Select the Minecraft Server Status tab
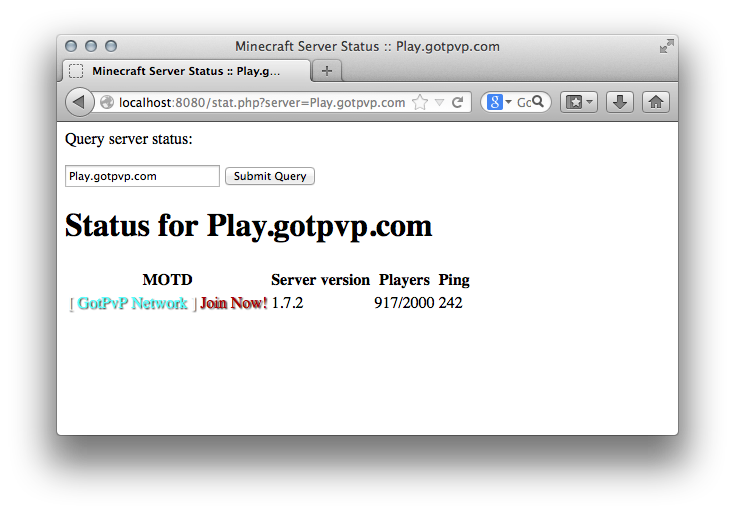The image size is (735, 514). pyautogui.click(x=187, y=71)
